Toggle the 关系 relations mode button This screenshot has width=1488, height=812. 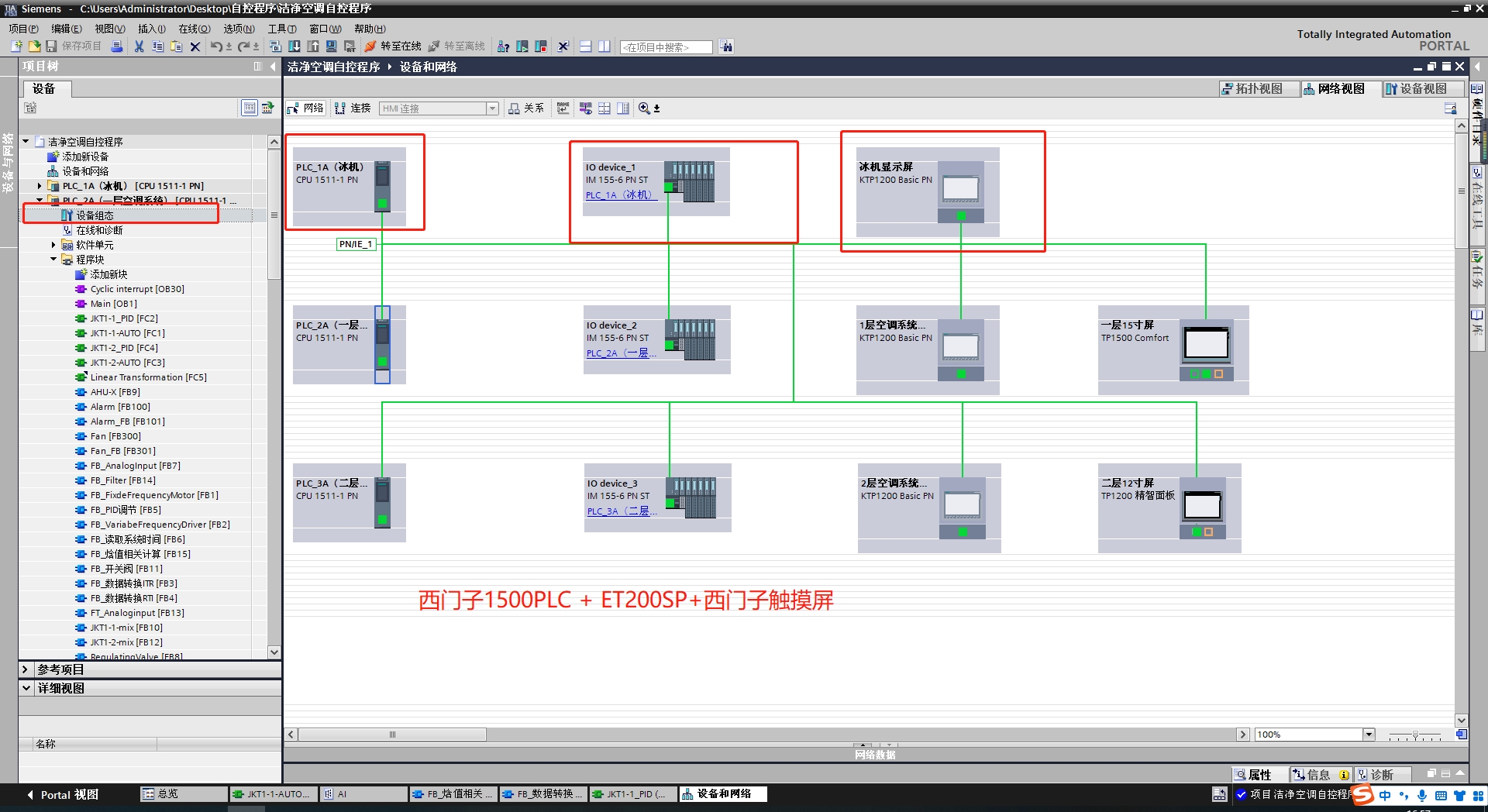[x=526, y=108]
